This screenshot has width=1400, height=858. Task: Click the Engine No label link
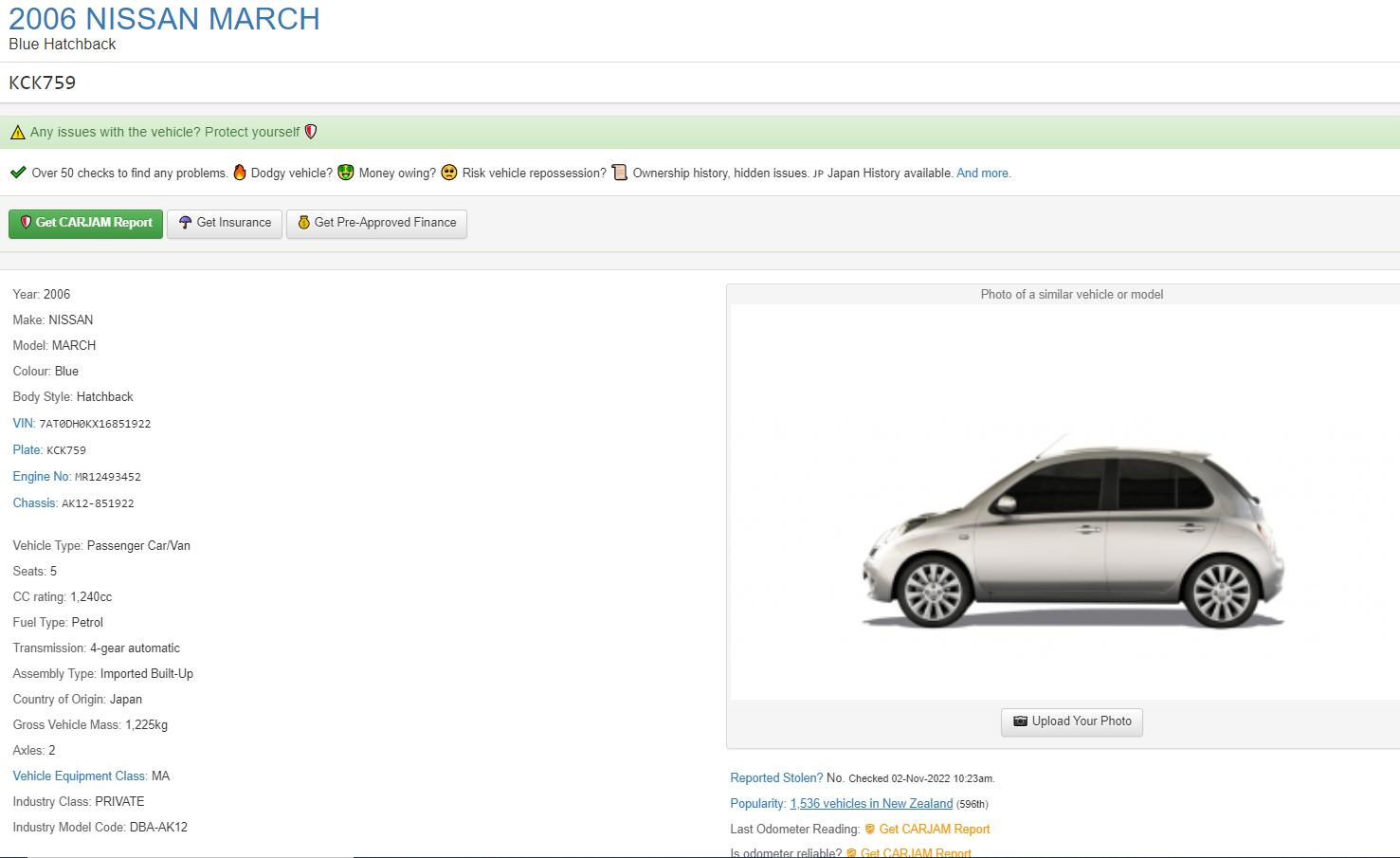[42, 477]
